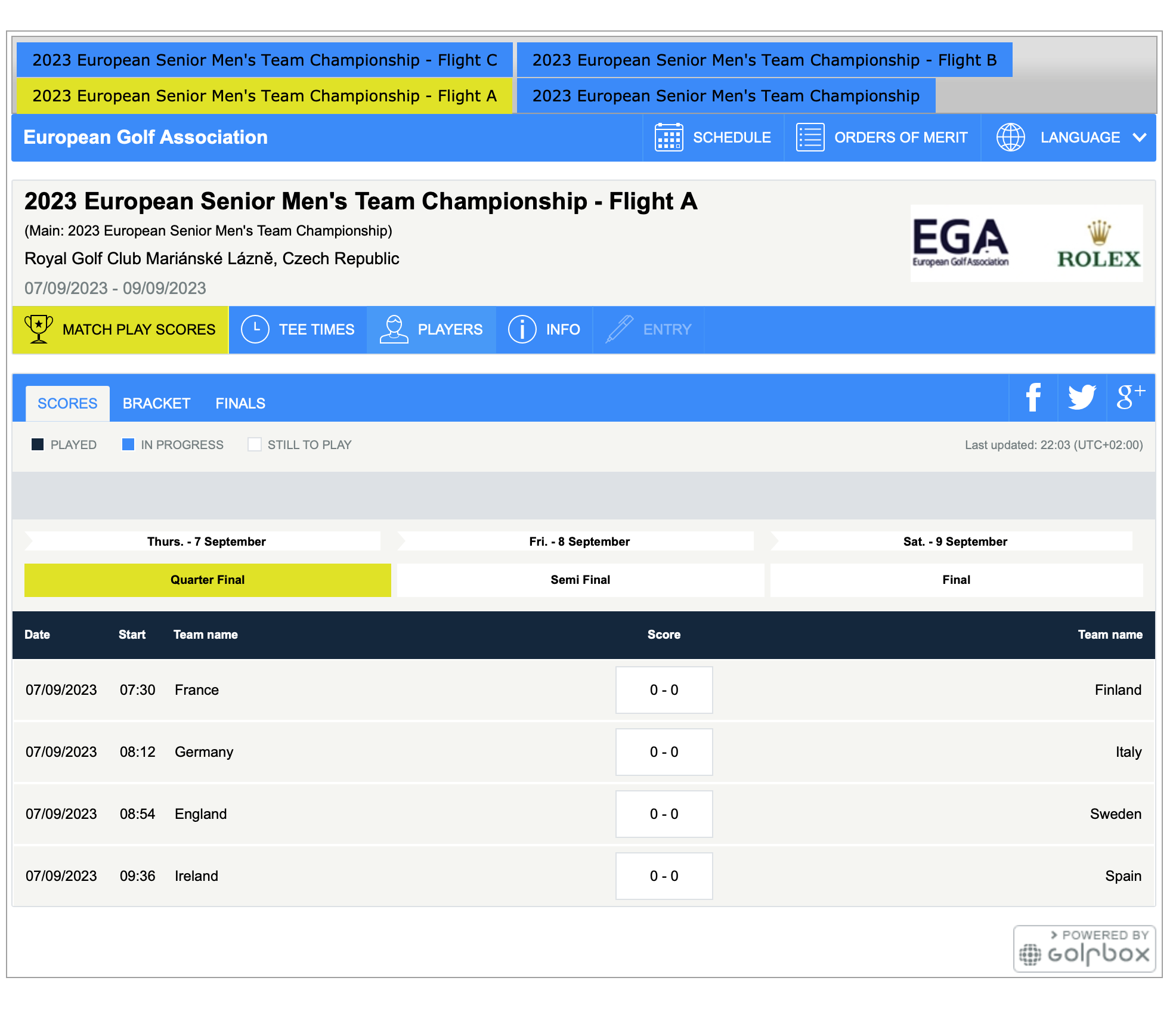Click the Germany team name

(204, 752)
